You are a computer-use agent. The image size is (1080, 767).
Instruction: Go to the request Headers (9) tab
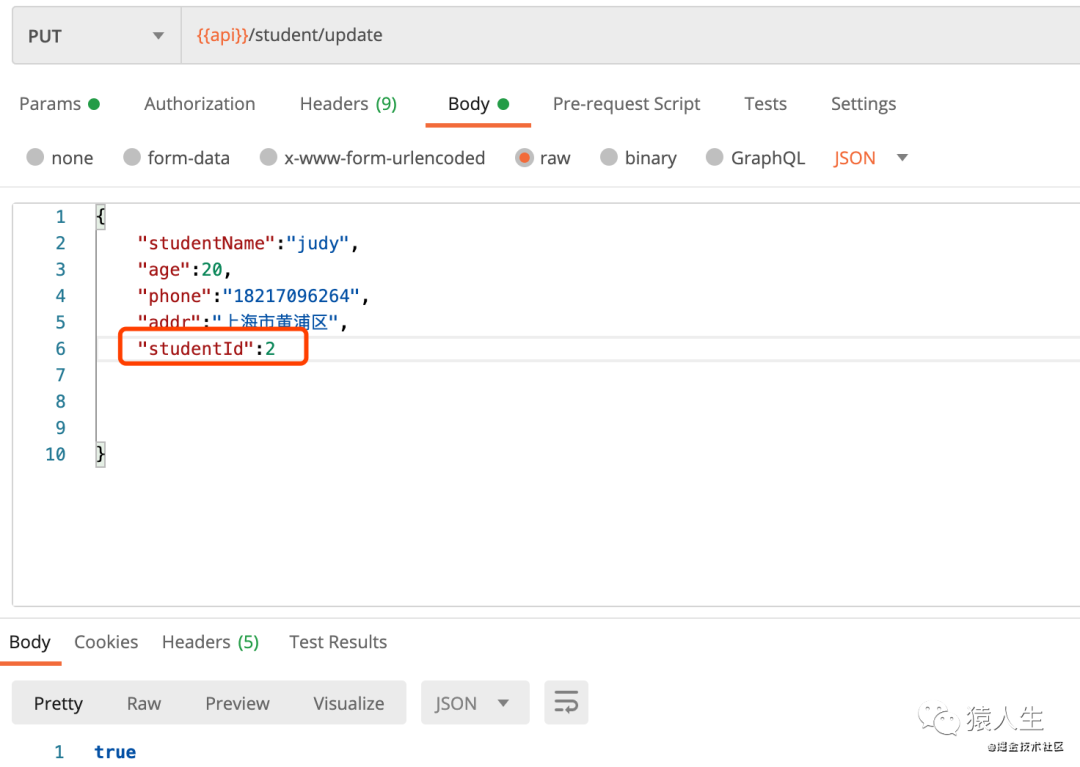coord(348,104)
